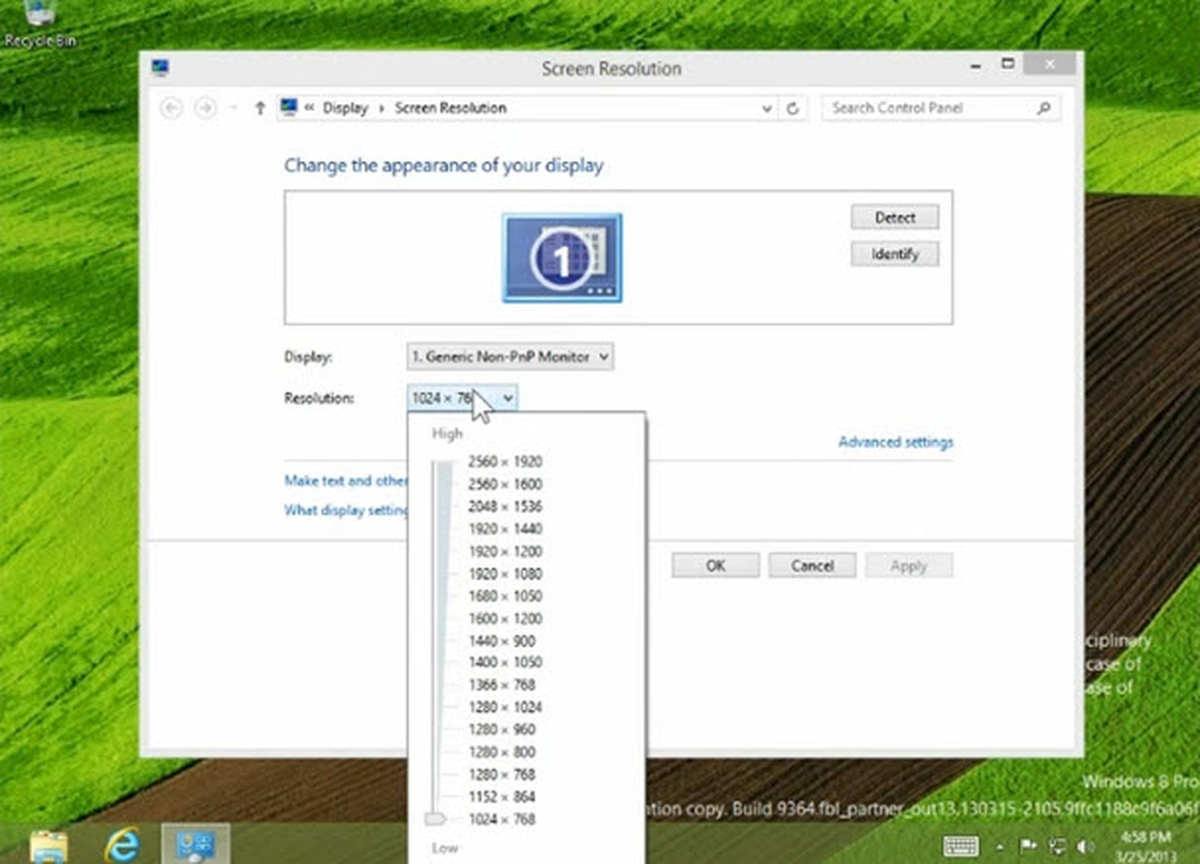Confirm with the OK button
The image size is (1200, 864).
pyautogui.click(x=716, y=566)
